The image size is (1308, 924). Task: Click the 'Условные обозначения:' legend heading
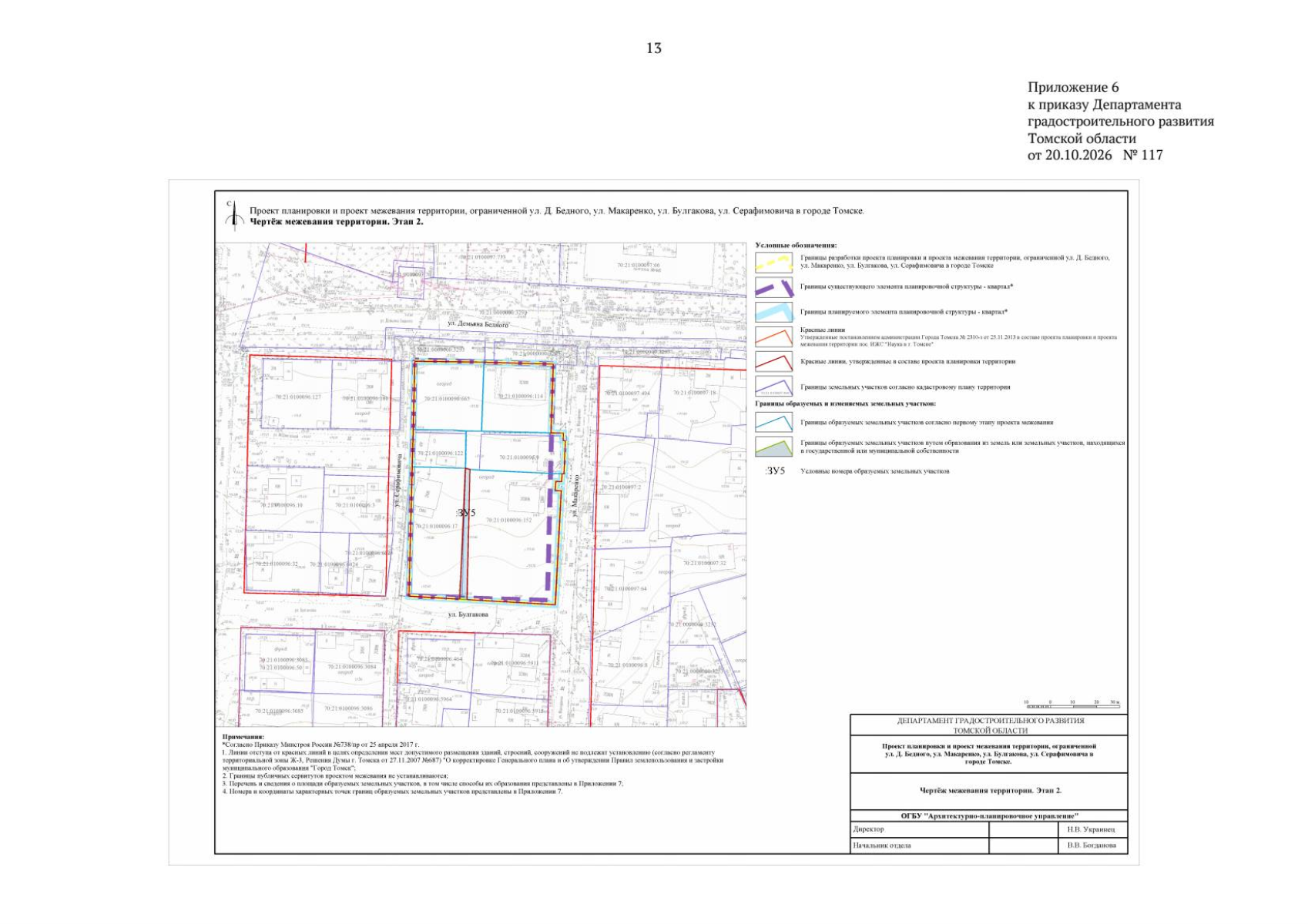[x=796, y=245]
